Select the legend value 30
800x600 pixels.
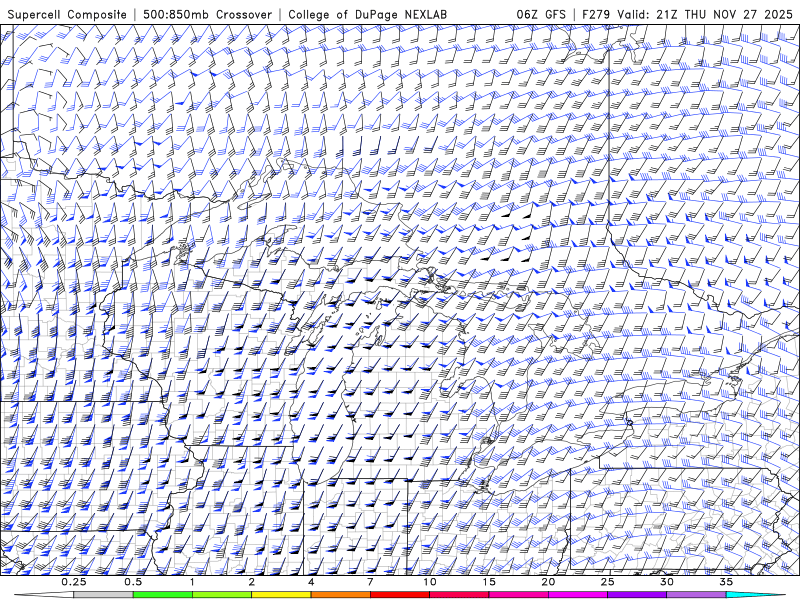[667, 582]
